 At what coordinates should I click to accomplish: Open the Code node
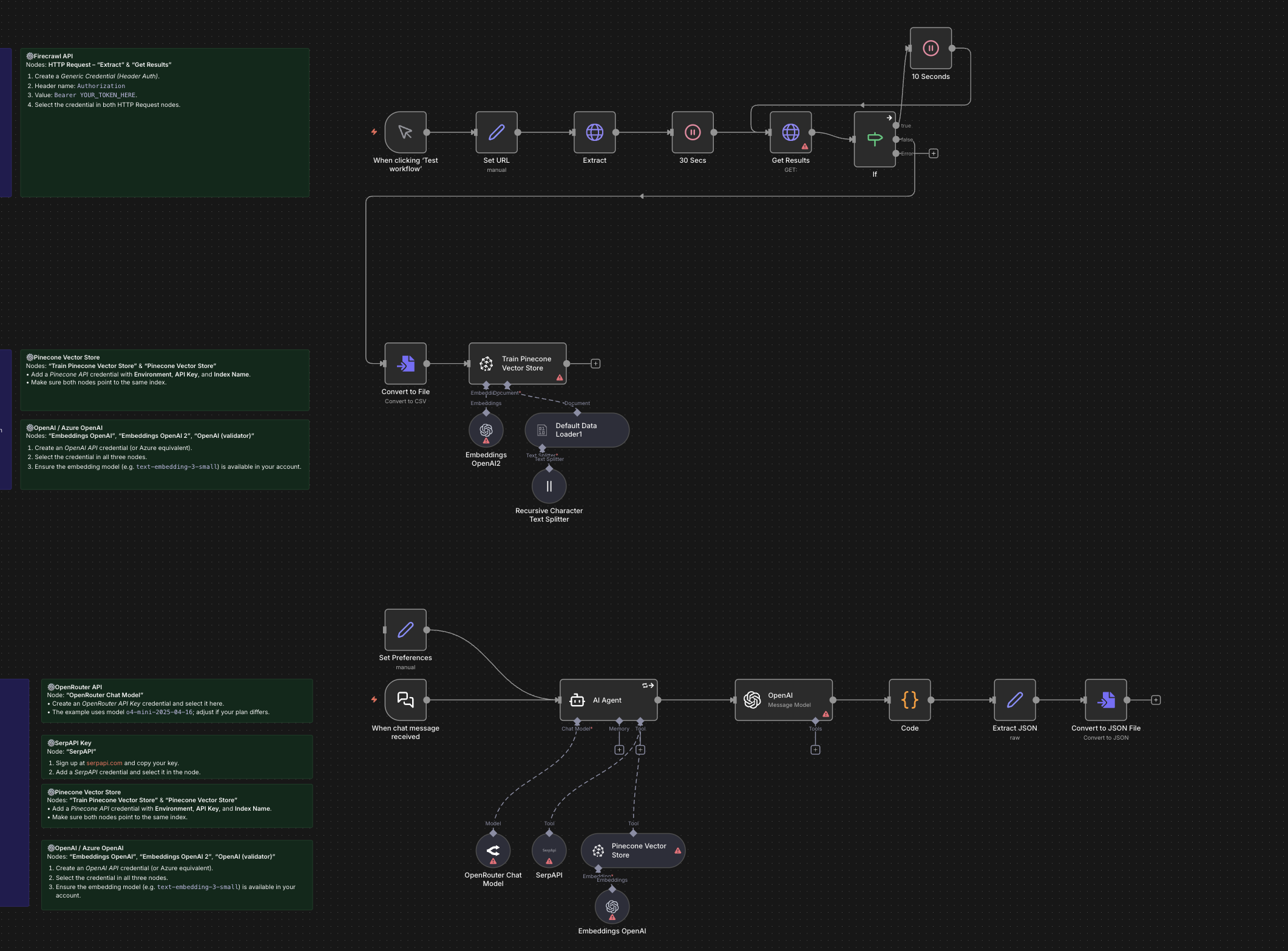(x=909, y=700)
